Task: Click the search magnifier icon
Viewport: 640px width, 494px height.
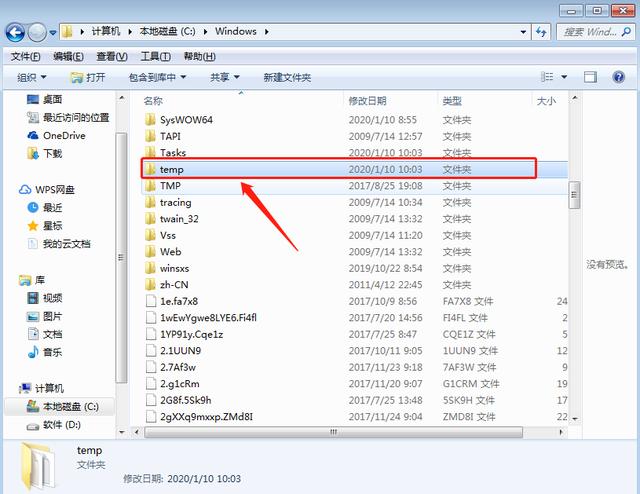Action: (627, 31)
